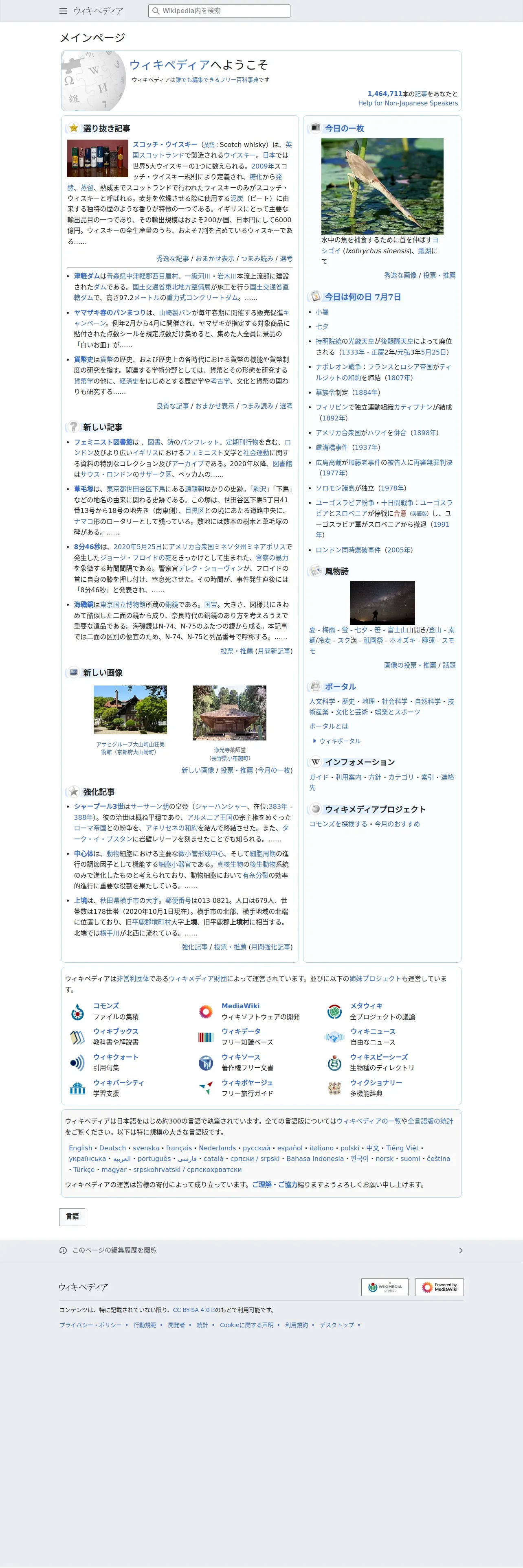
Task: Switch to デスクトップ view
Action: pos(337,1325)
